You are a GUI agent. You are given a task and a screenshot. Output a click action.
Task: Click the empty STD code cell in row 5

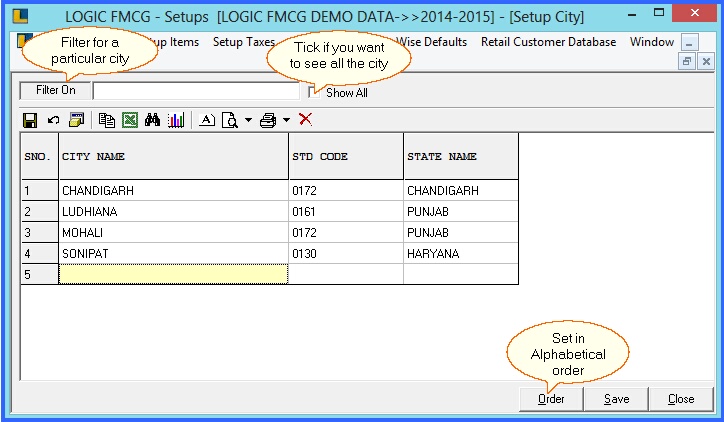(x=346, y=274)
